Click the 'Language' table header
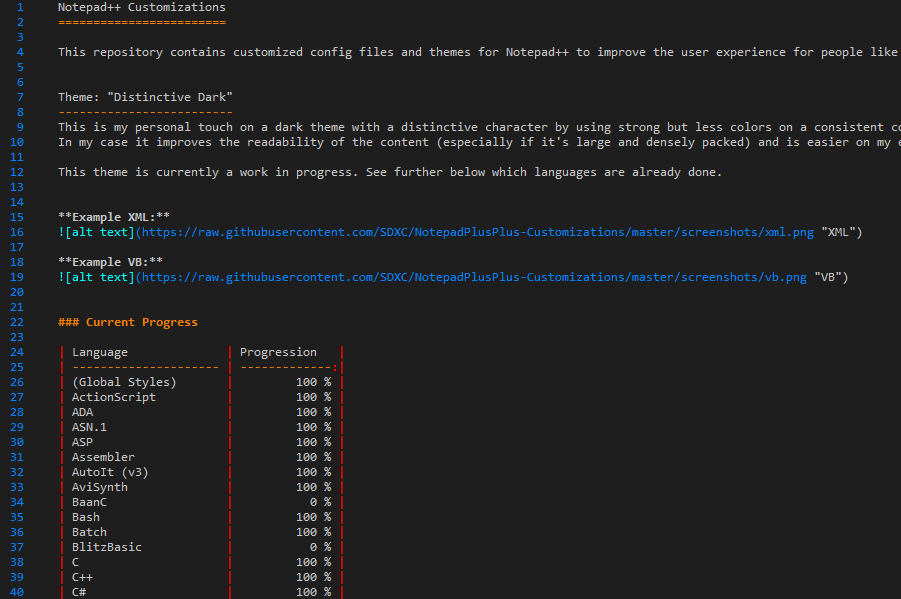 coord(100,352)
